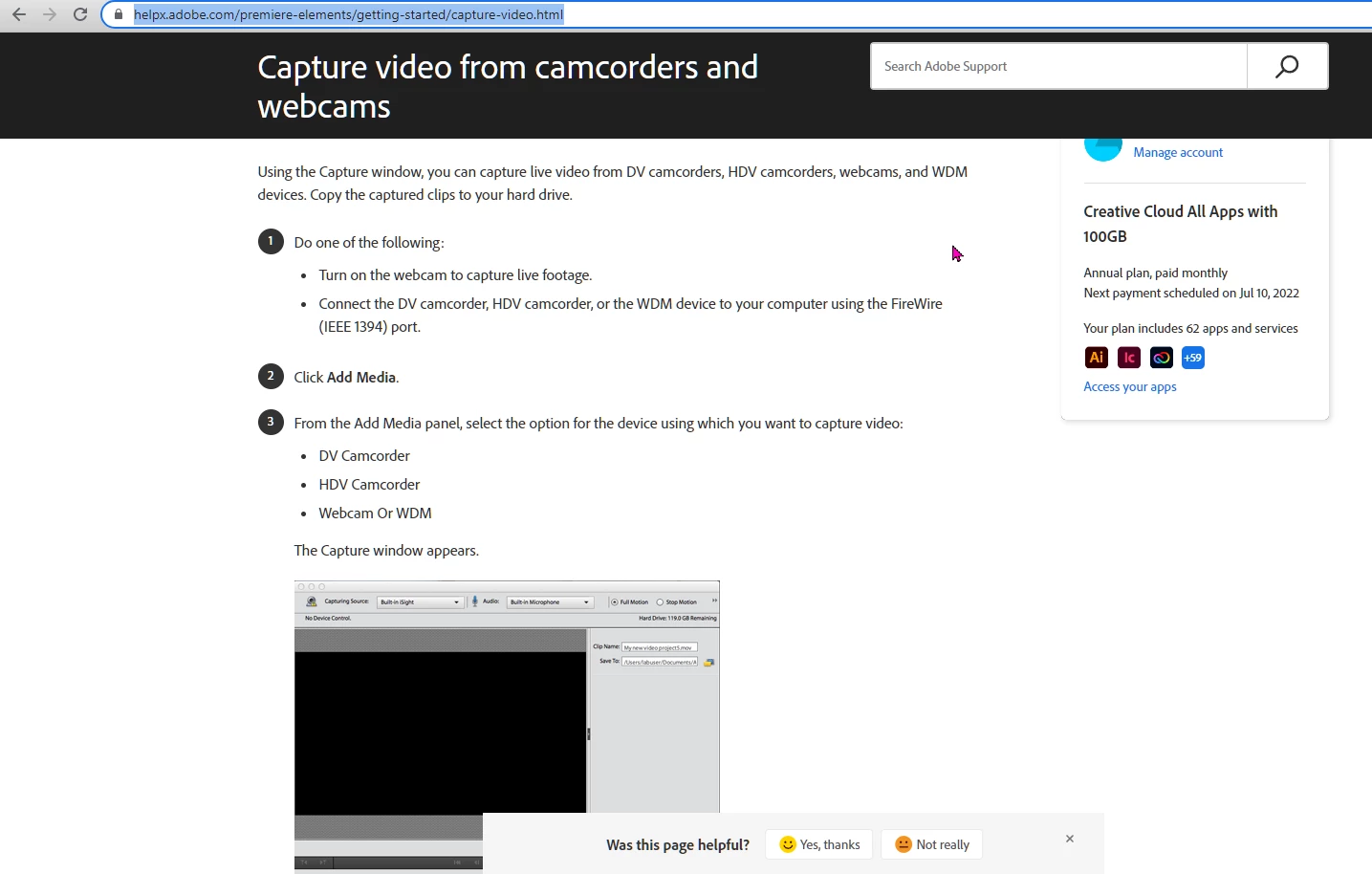Screen dimensions: 1372x874
Task: Show the +59 additional apps
Action: (1193, 358)
